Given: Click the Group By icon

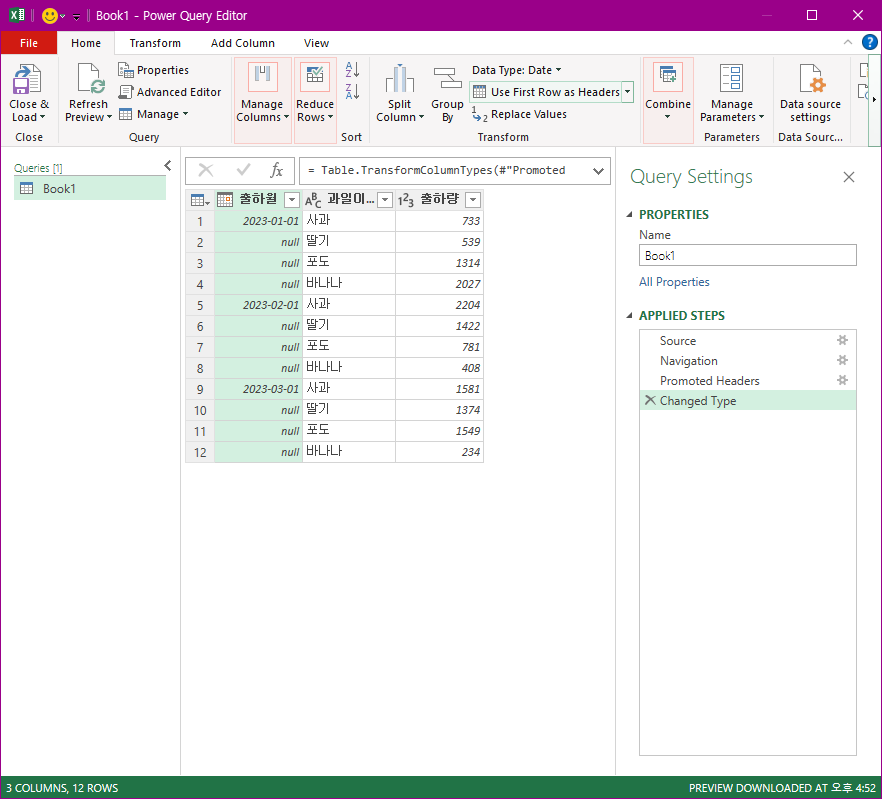Looking at the screenshot, I should 447,78.
